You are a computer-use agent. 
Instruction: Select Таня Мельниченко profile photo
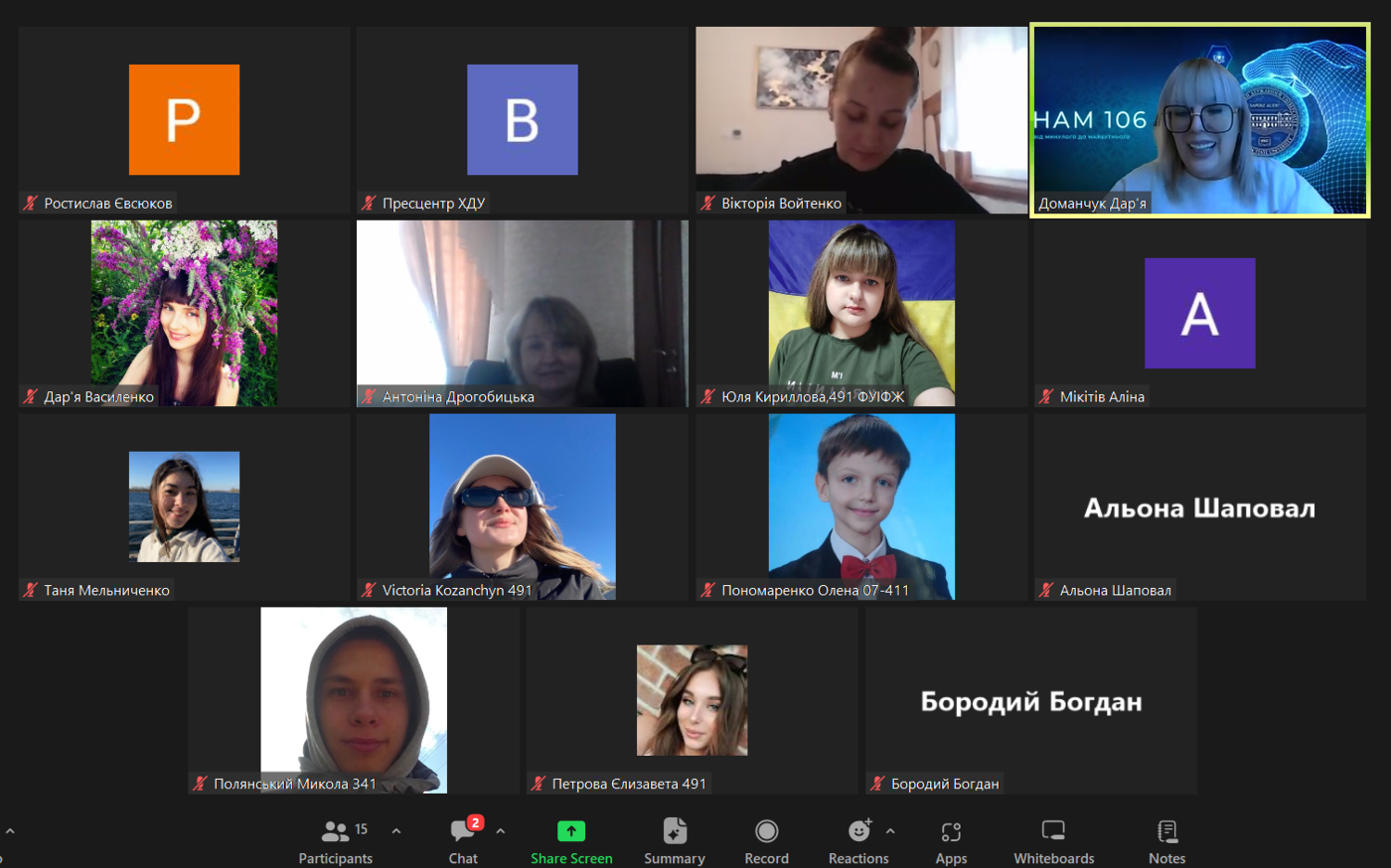[x=184, y=506]
